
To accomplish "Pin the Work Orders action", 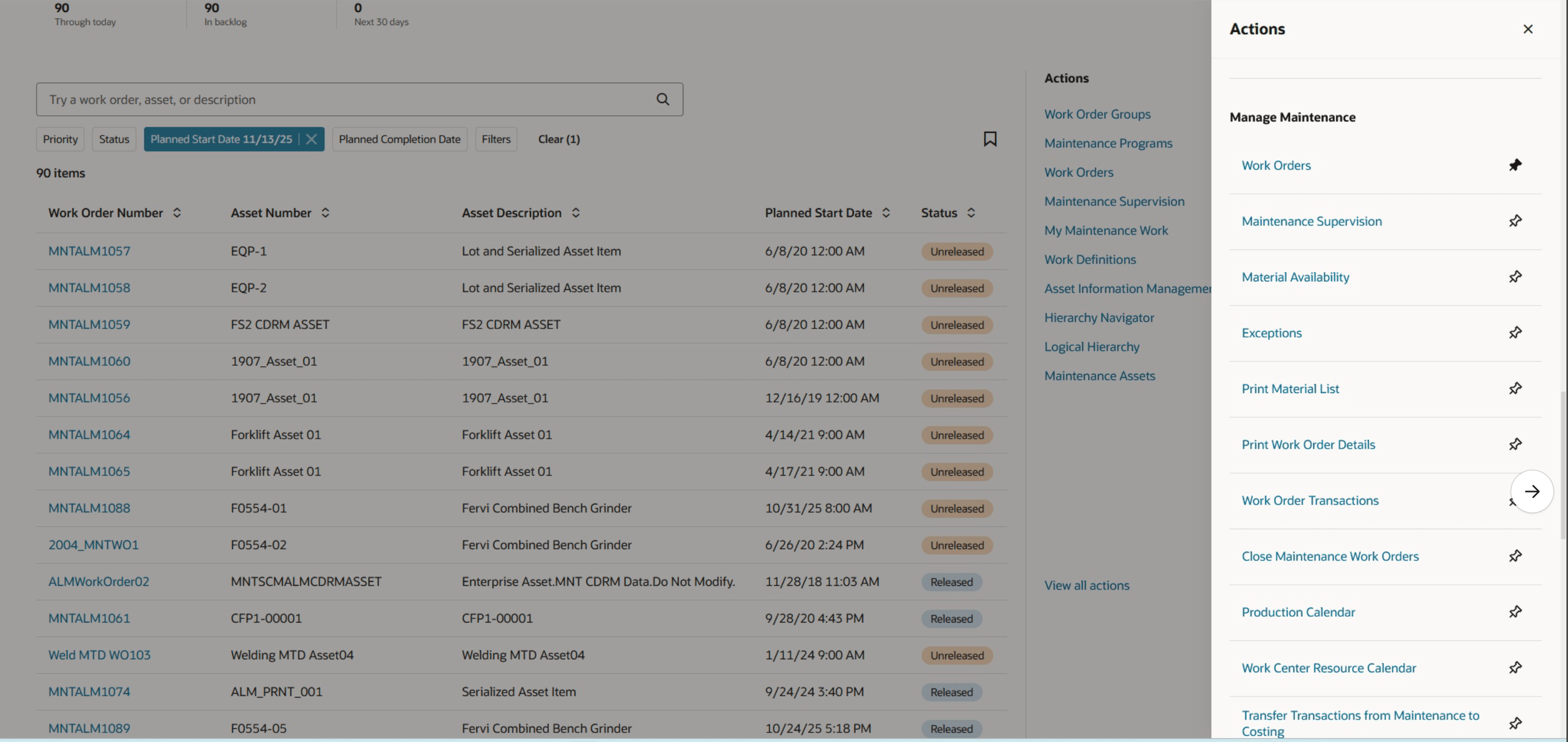I will point(1516,165).
